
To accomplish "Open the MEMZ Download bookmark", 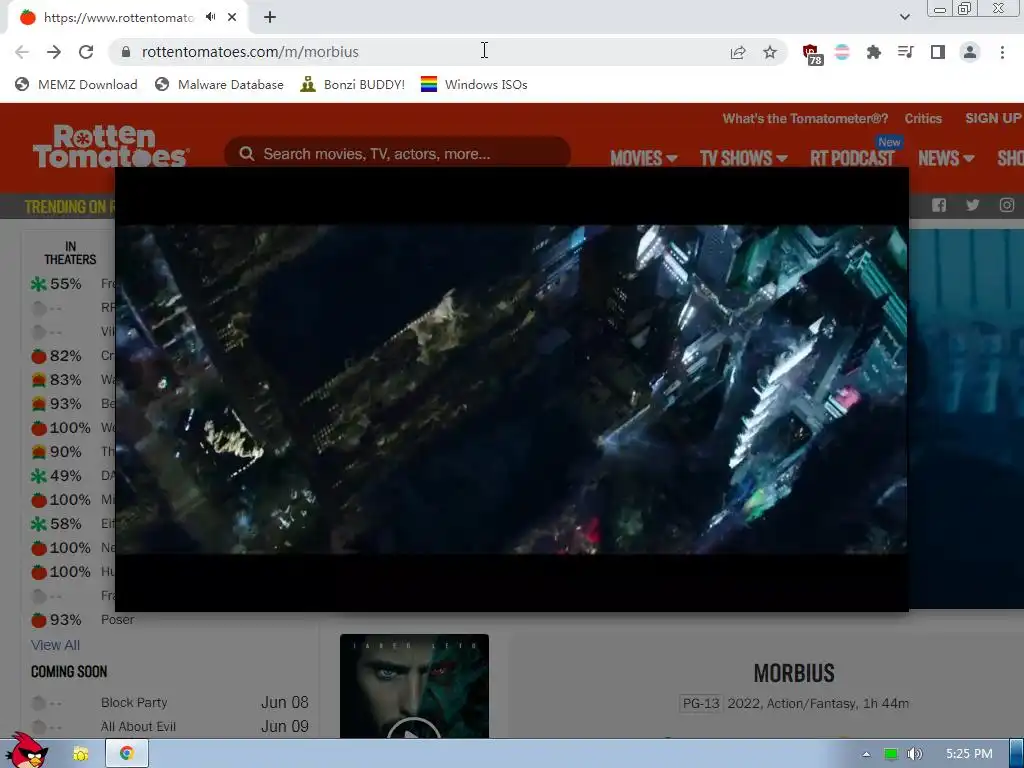I will point(76,84).
